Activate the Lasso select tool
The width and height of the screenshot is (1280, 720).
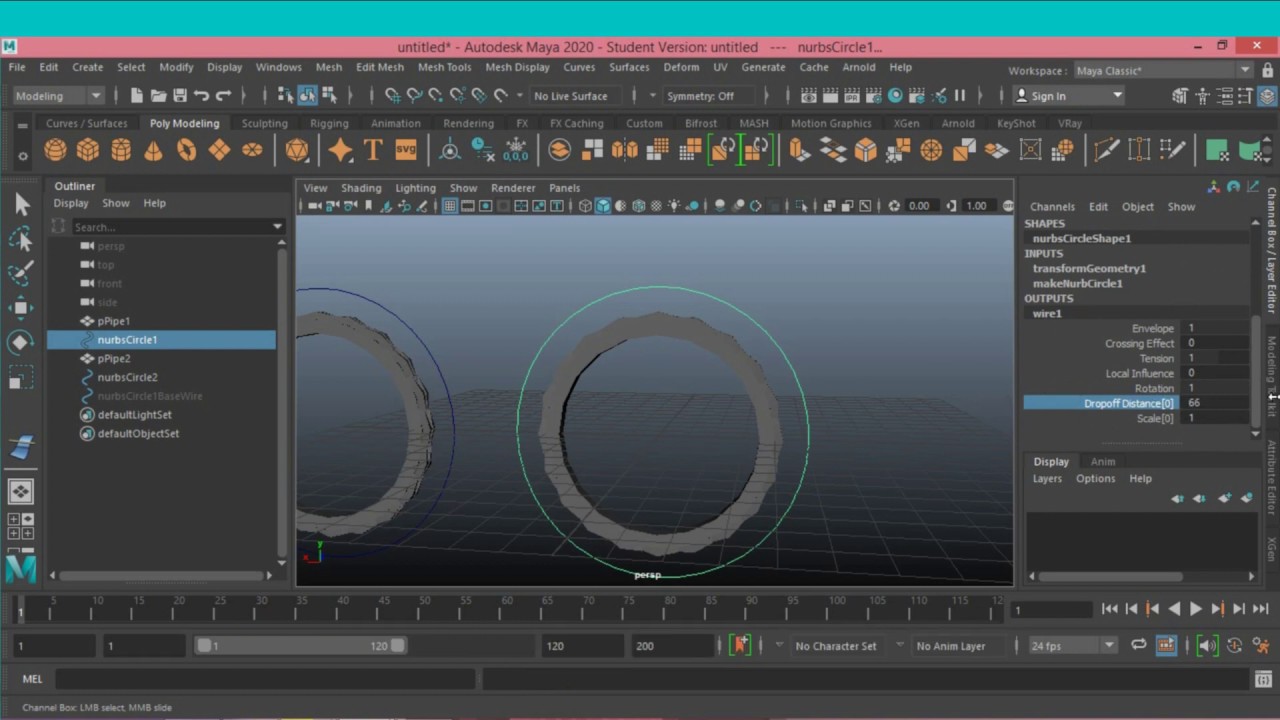coord(22,238)
